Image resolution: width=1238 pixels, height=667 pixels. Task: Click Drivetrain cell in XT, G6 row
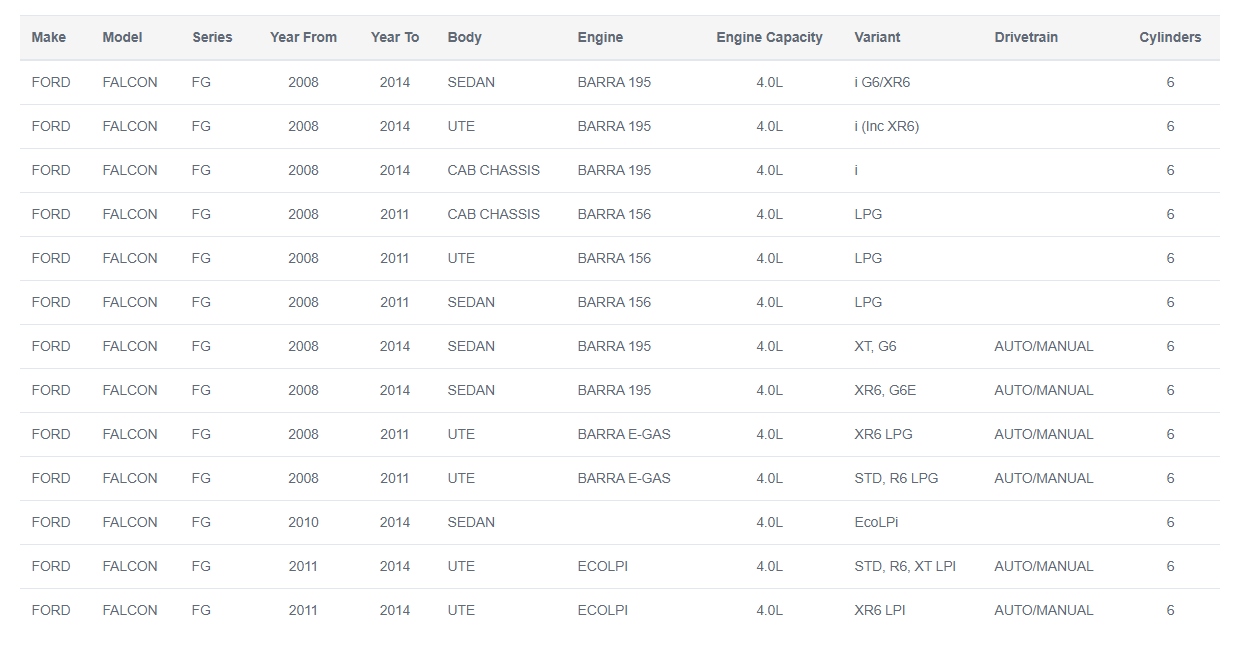coord(1044,346)
